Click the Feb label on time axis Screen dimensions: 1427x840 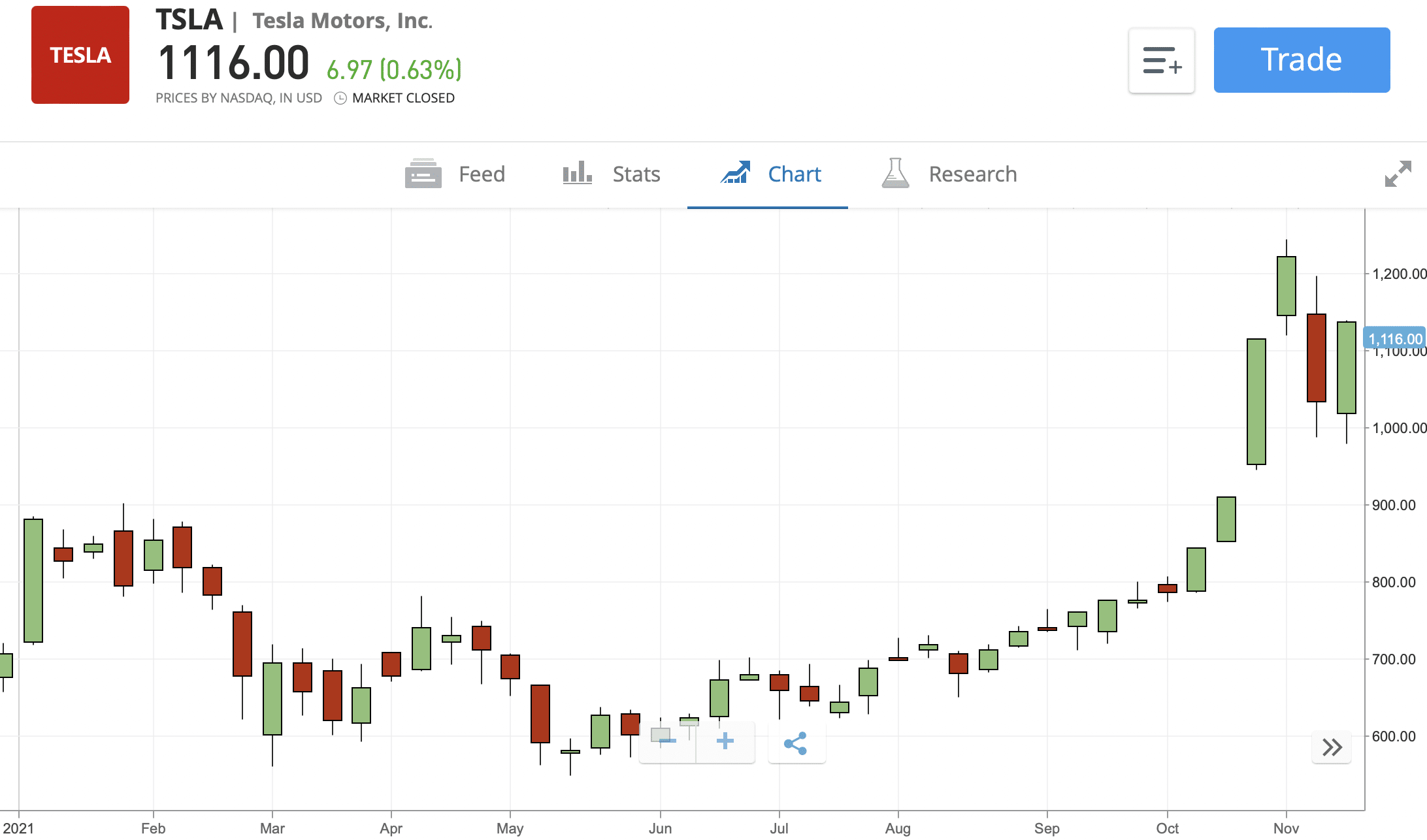pos(154,828)
